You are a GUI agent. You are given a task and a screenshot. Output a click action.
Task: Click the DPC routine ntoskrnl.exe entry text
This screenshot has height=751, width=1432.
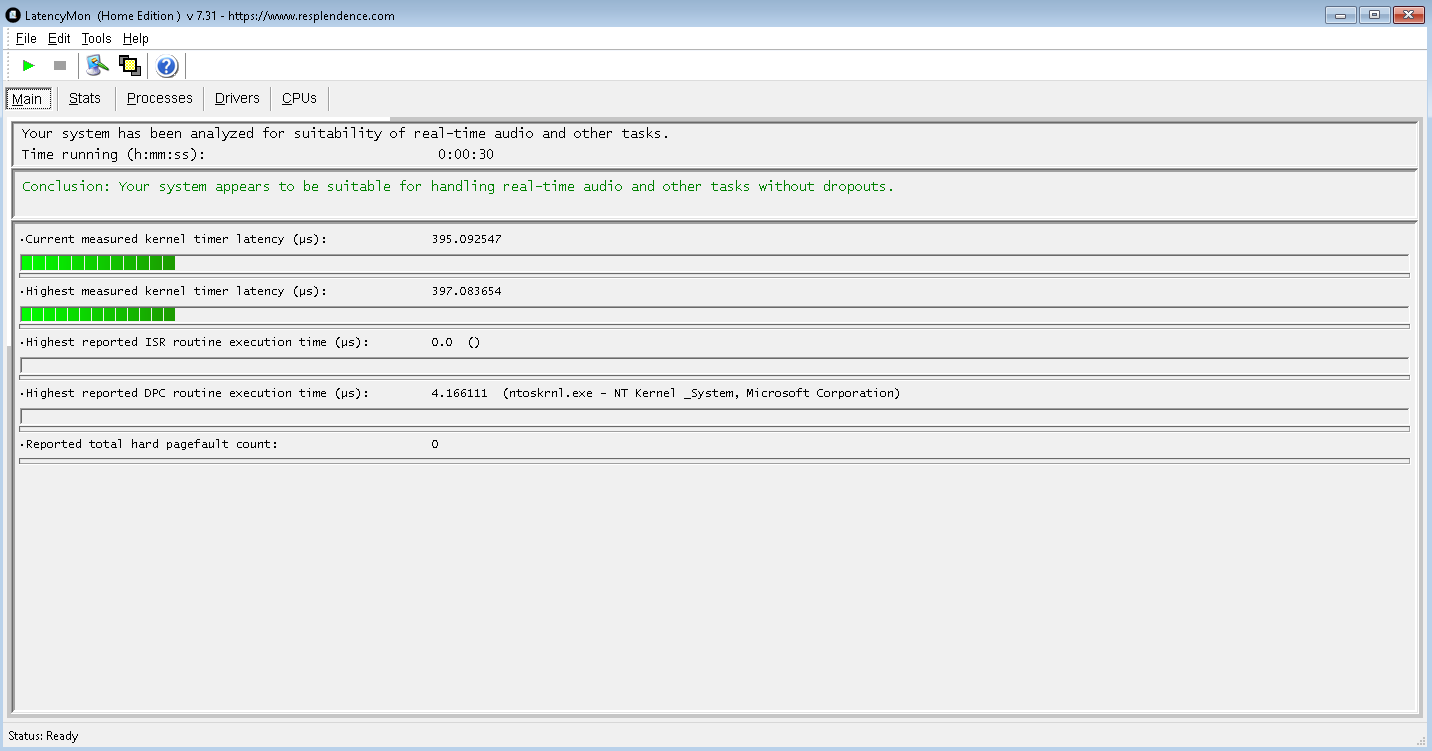(x=700, y=393)
